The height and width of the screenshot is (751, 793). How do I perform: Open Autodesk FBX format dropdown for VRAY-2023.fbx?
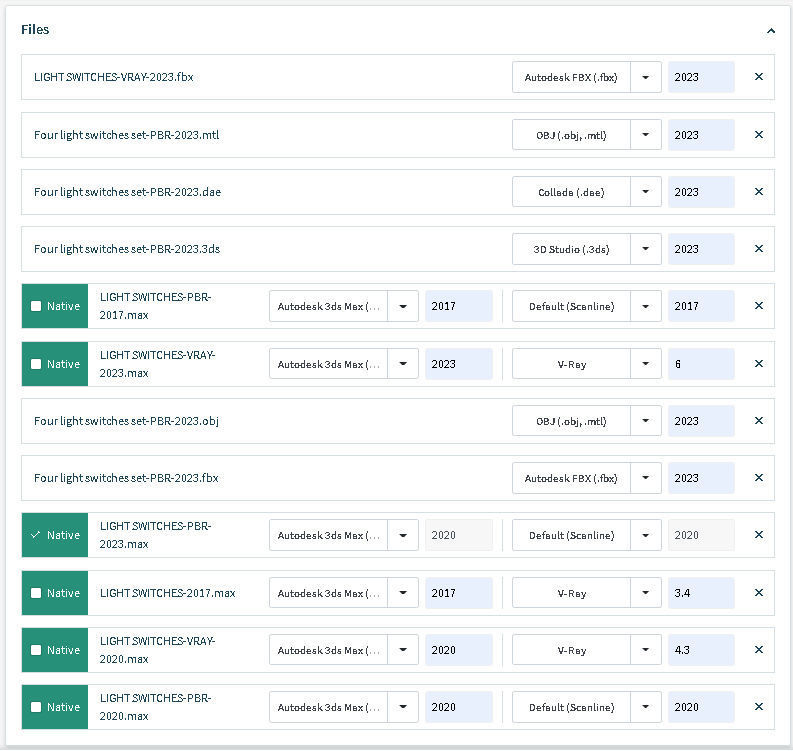646,77
